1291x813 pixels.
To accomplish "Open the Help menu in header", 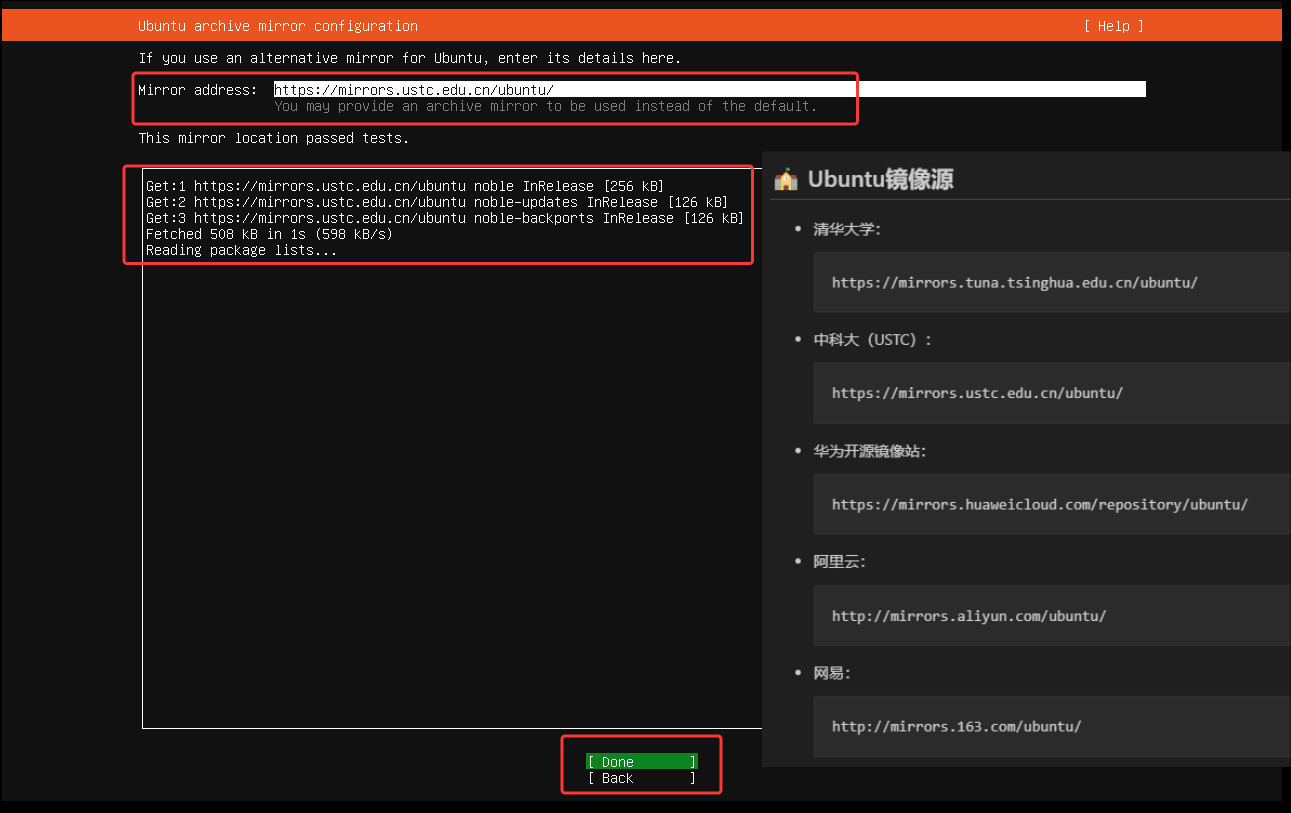I will click(x=1113, y=26).
